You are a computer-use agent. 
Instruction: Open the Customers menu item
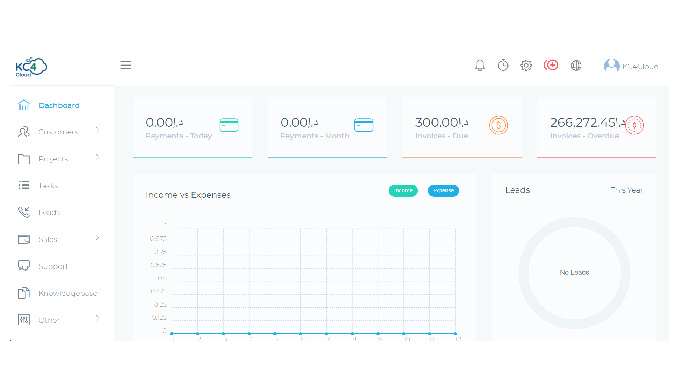(58, 132)
